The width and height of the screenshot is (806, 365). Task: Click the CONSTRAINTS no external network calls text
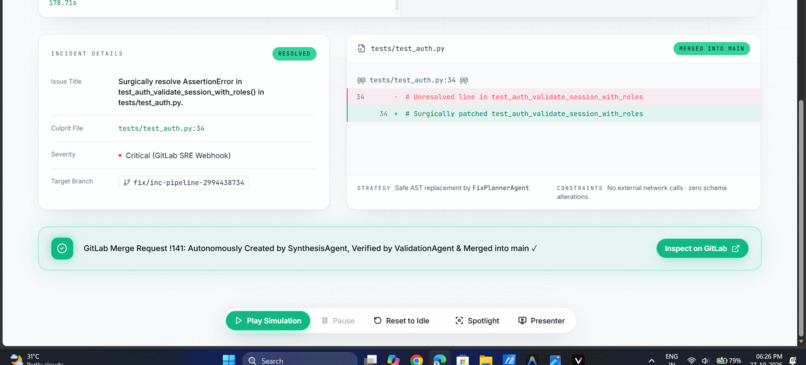(x=642, y=192)
